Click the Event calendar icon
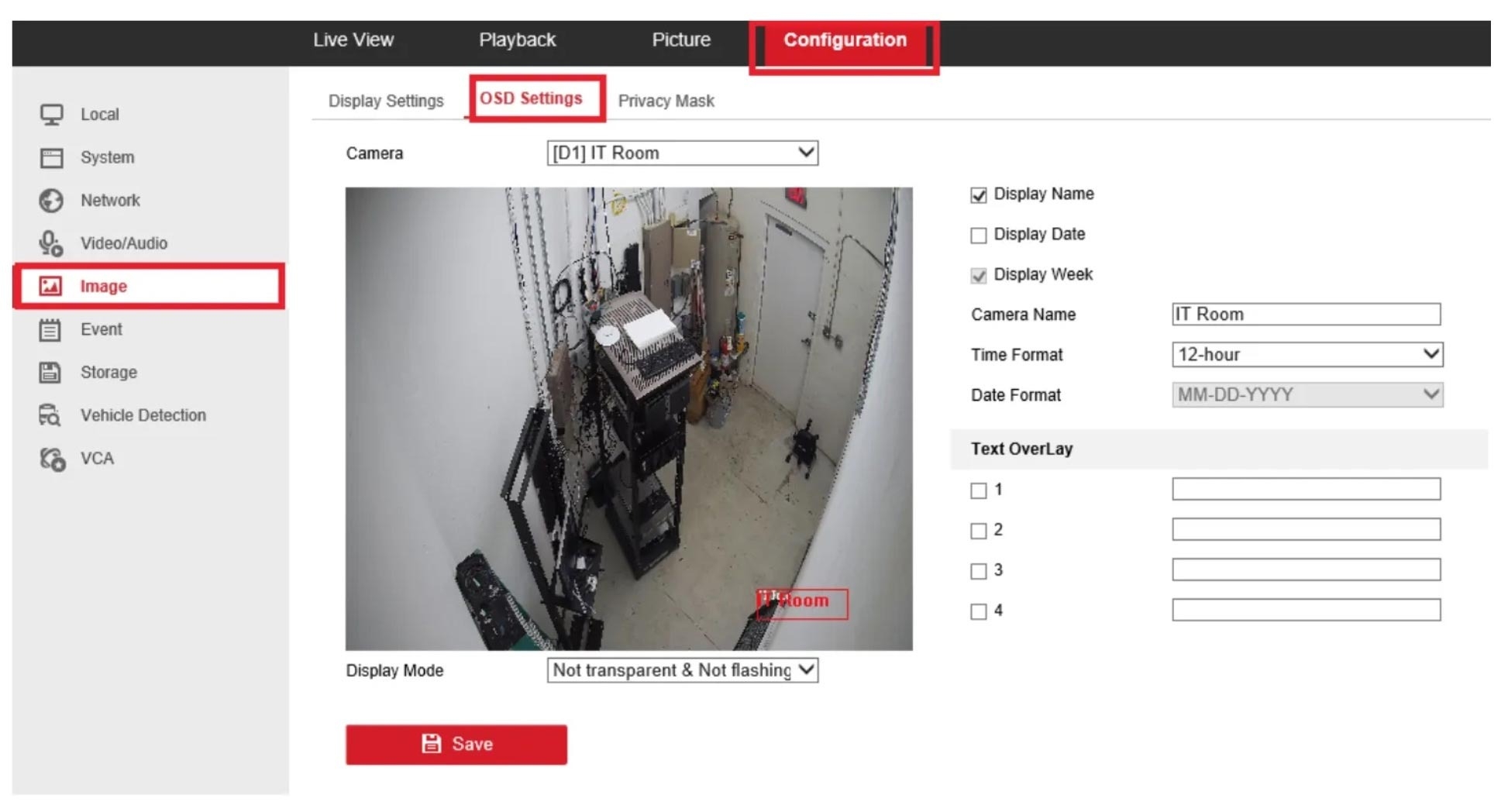Viewport: 1508px width, 812px height. click(x=50, y=330)
